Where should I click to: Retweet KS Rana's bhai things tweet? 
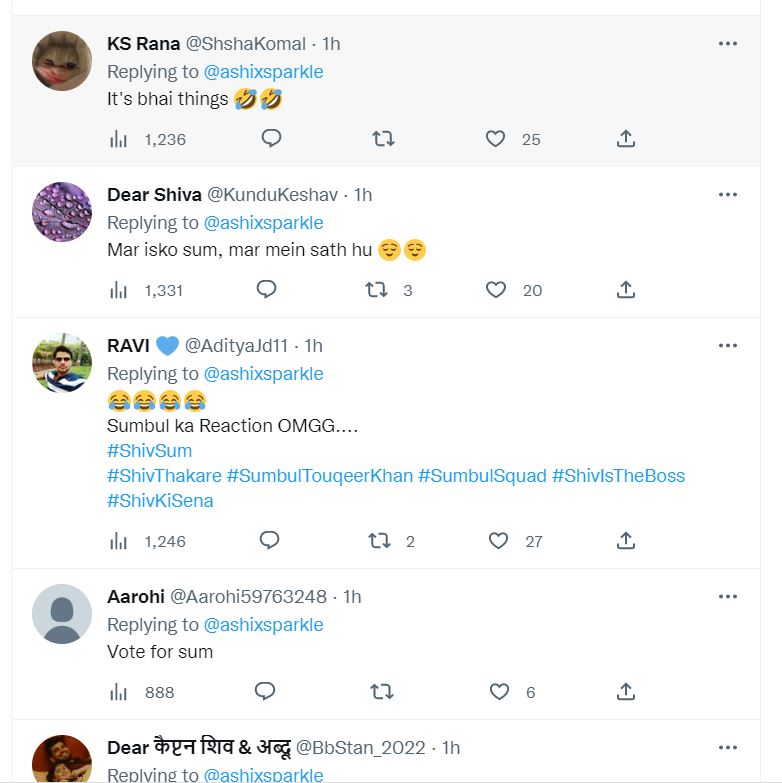(383, 139)
